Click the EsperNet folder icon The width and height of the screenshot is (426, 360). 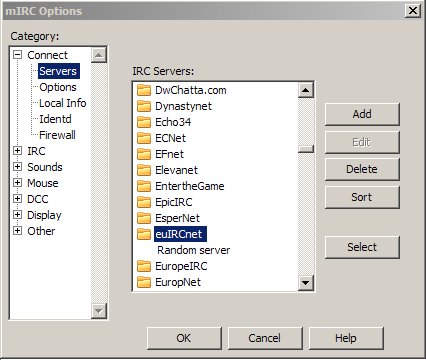click(144, 218)
